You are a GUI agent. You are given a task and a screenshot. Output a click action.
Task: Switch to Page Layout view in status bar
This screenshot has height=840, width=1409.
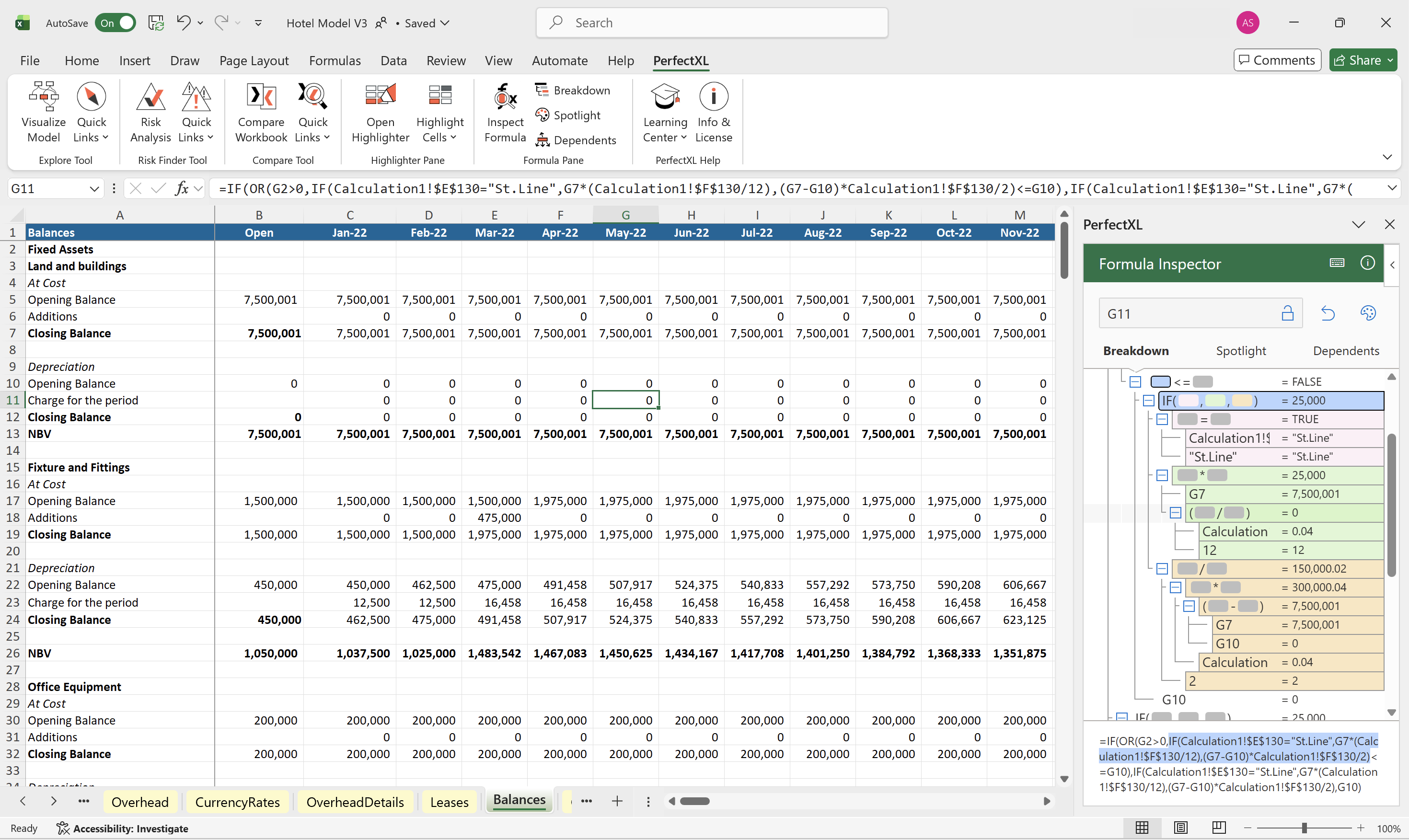[1180, 828]
